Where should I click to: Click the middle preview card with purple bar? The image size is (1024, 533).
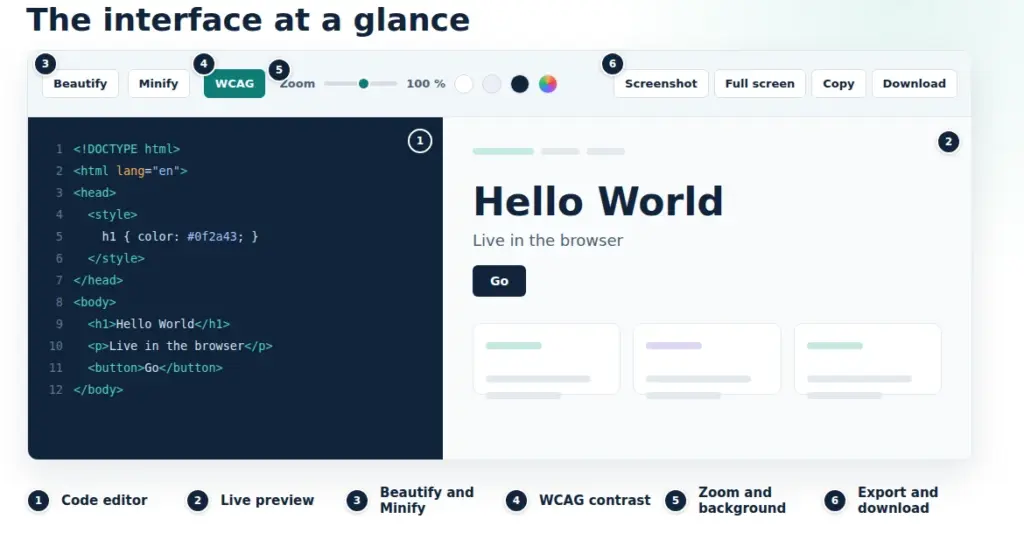click(x=707, y=359)
